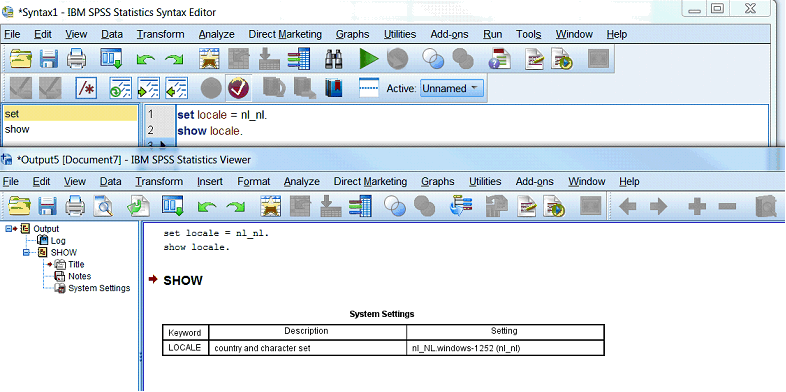Click the dark red checkmark icon in Syntax Editor

(x=239, y=89)
